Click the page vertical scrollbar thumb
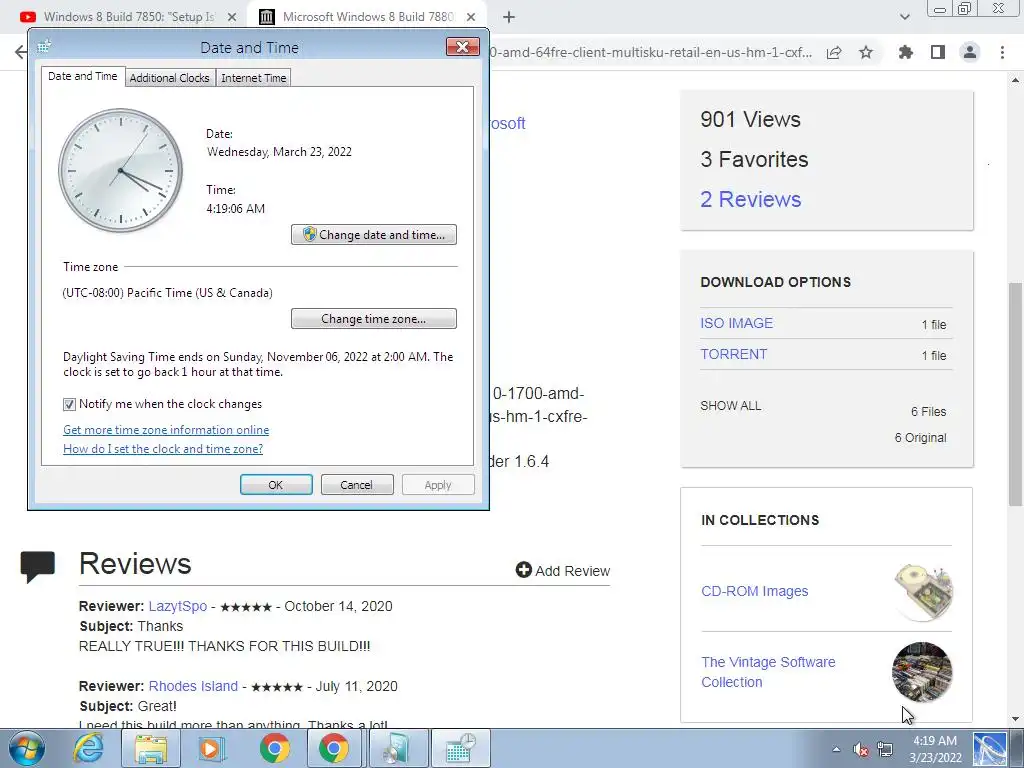The width and height of the screenshot is (1024, 768). pos(1016,394)
